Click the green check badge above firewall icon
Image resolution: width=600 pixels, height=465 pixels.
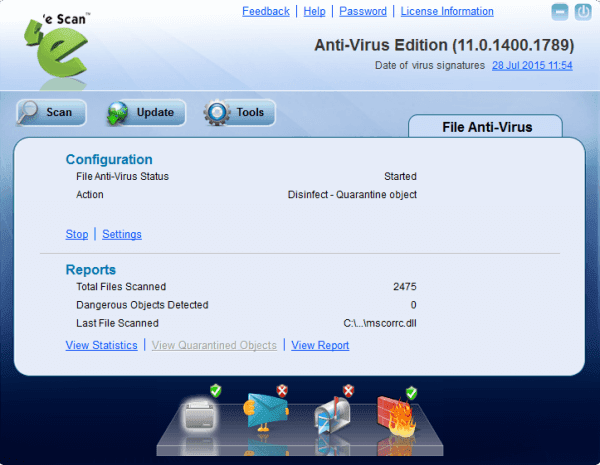[x=411, y=393]
